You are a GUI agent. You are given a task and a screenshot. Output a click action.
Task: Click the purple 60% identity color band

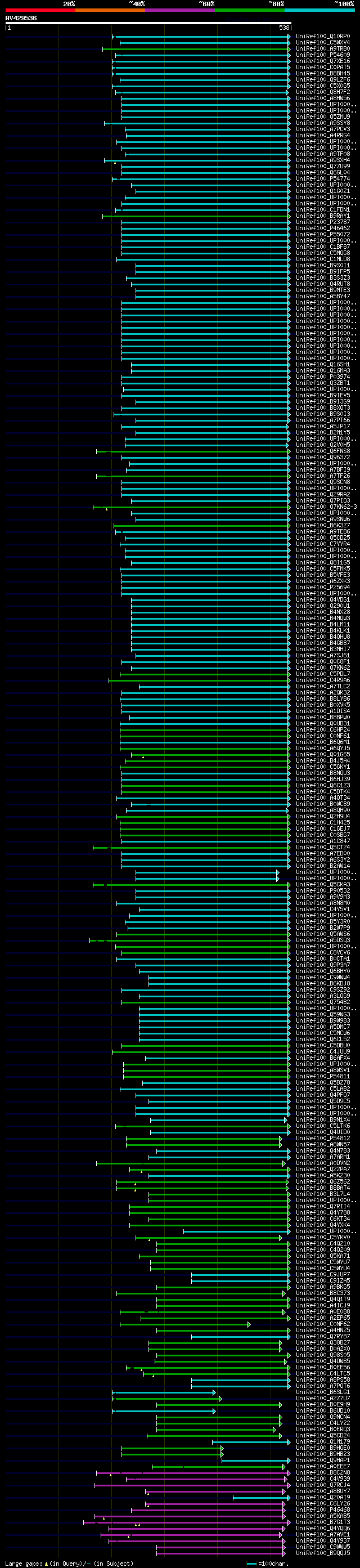pos(180,10)
